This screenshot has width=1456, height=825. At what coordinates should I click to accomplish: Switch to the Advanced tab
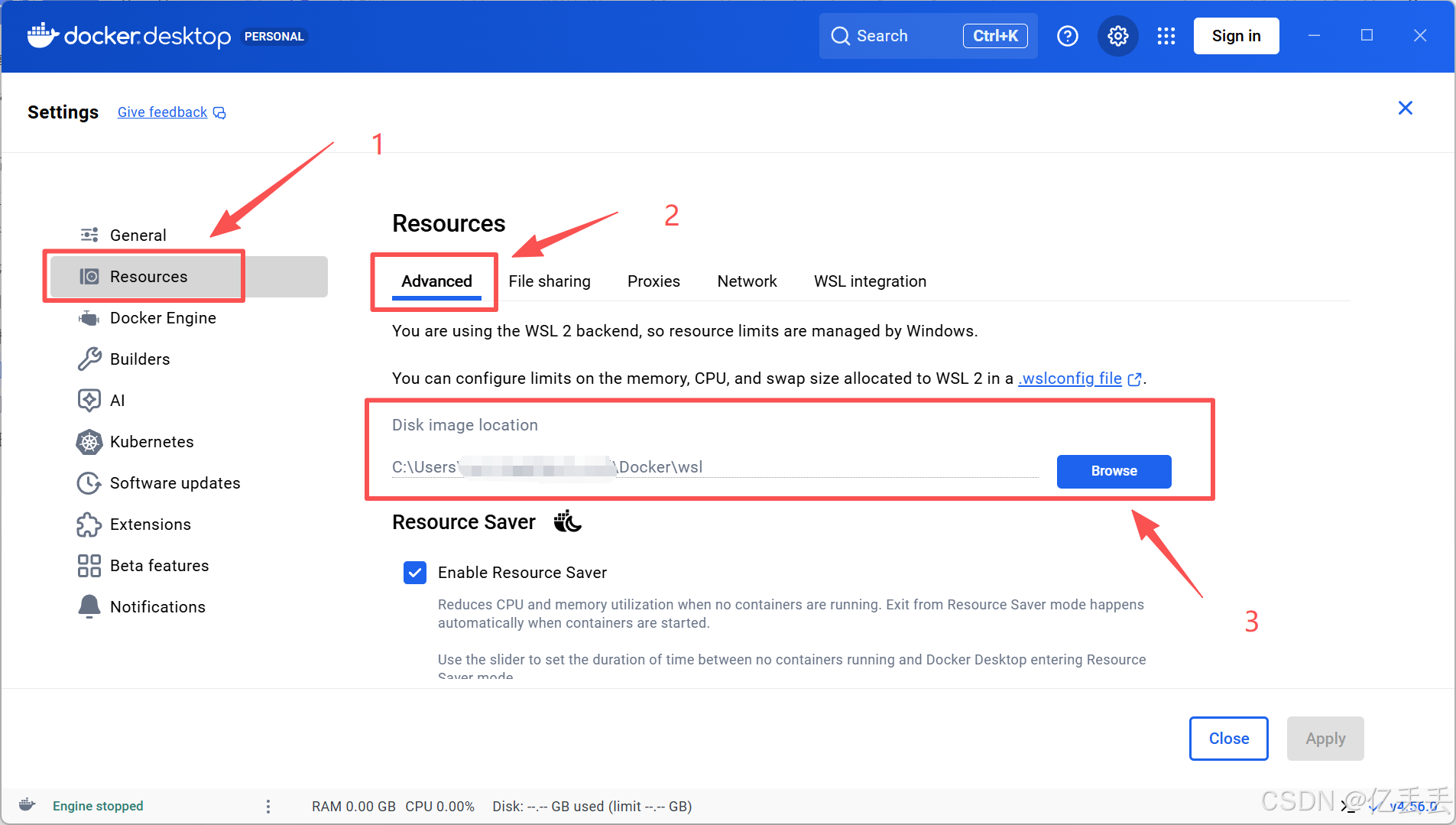(436, 281)
